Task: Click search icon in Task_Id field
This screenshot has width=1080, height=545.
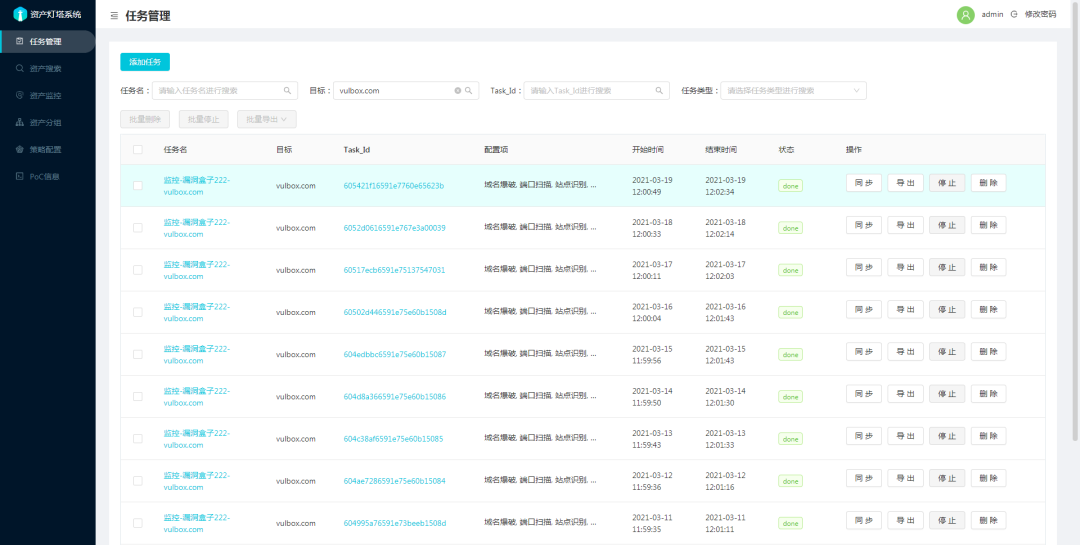Action: 658,90
